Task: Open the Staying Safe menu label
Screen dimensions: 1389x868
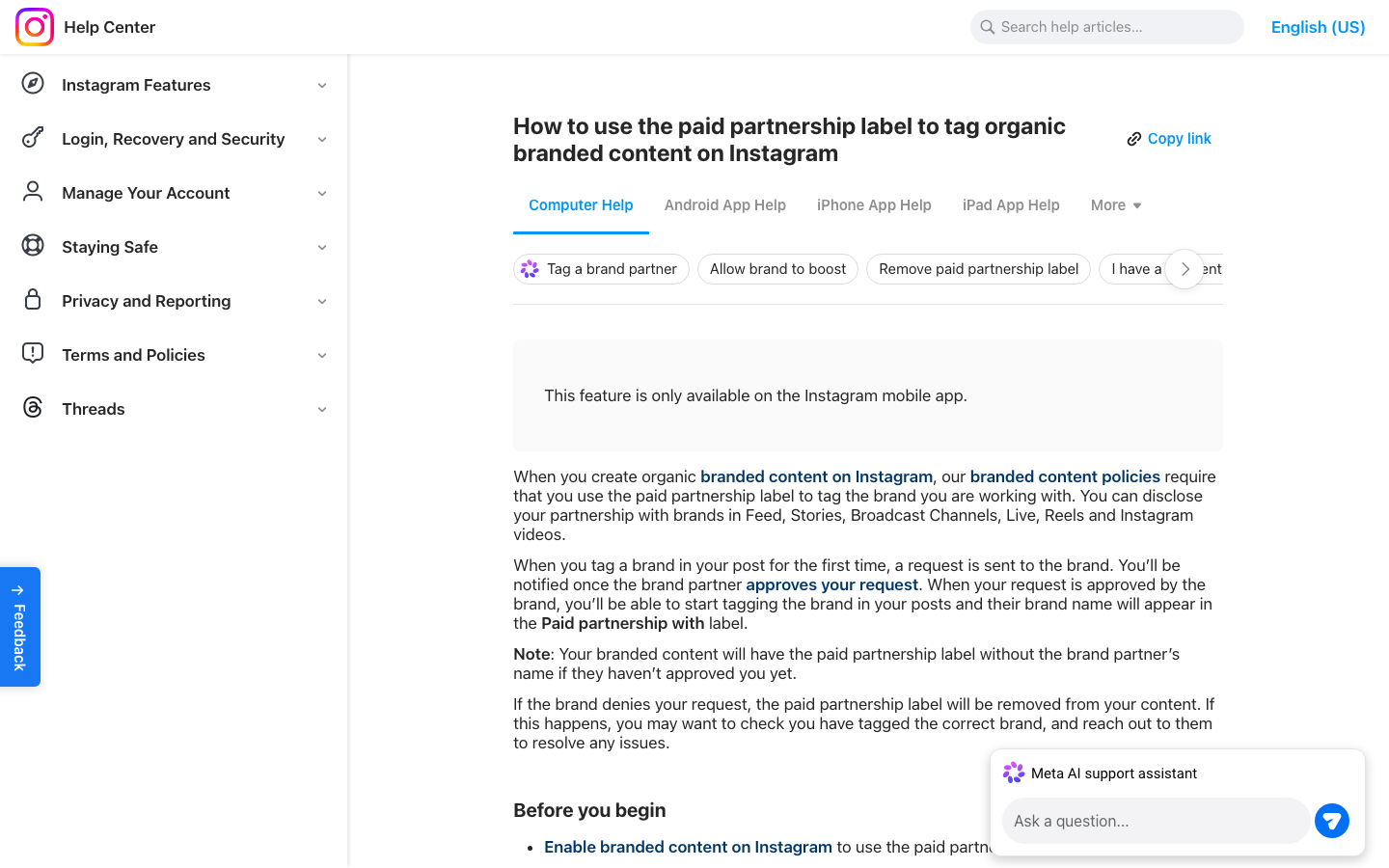Action: [110, 247]
